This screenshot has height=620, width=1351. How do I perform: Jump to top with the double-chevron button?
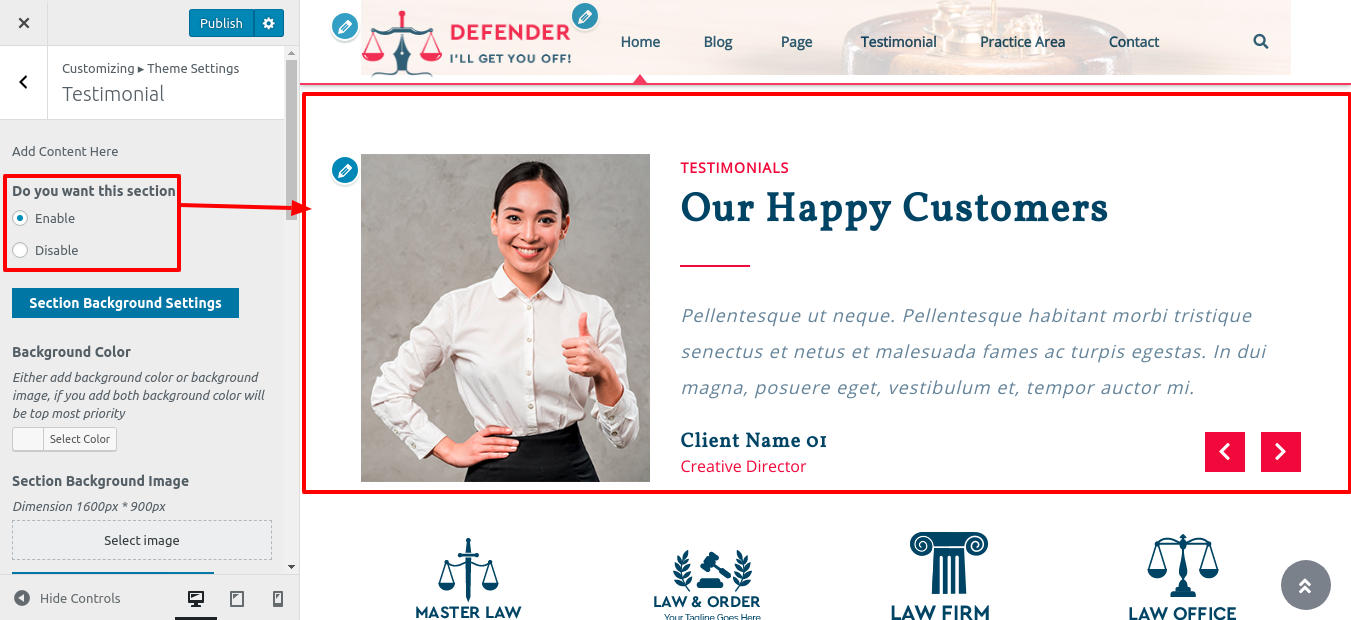pos(1305,585)
